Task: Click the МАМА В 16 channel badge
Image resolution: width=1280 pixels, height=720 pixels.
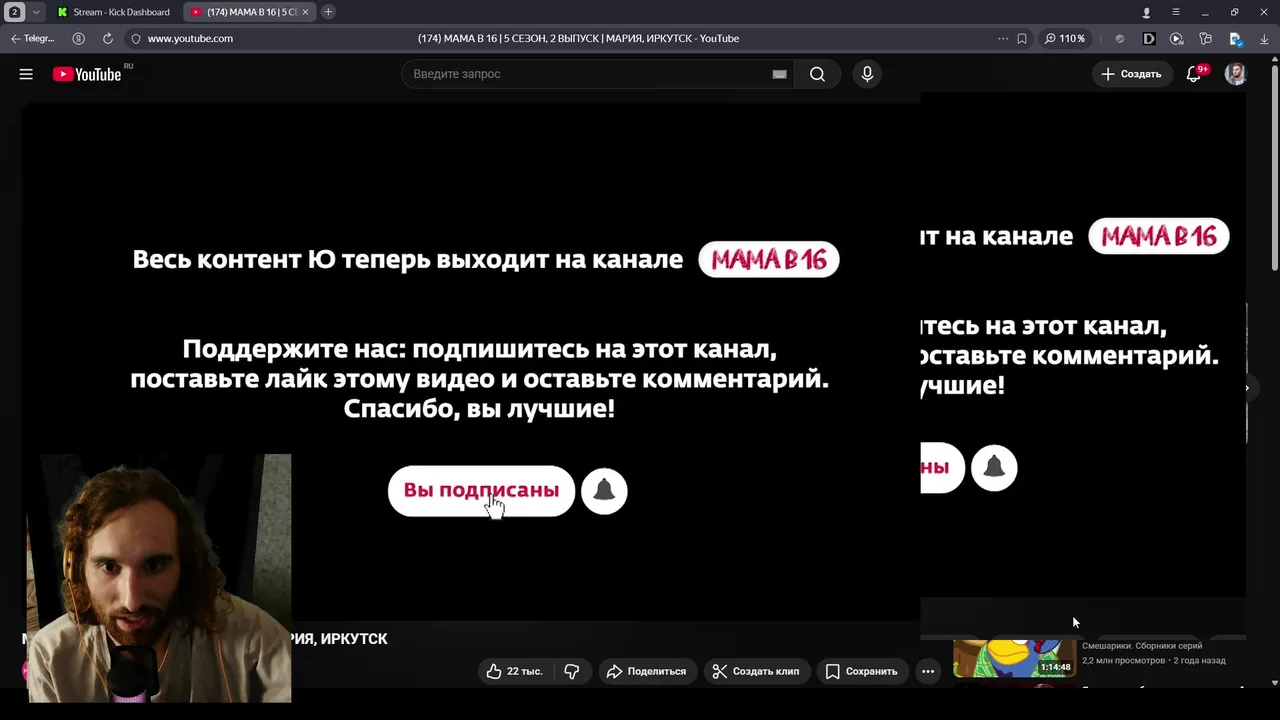Action: (x=768, y=260)
